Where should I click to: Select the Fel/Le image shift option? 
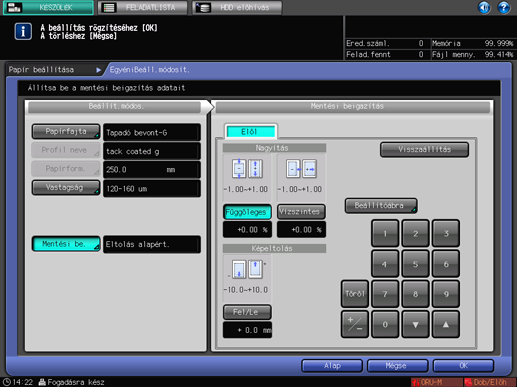(247, 312)
